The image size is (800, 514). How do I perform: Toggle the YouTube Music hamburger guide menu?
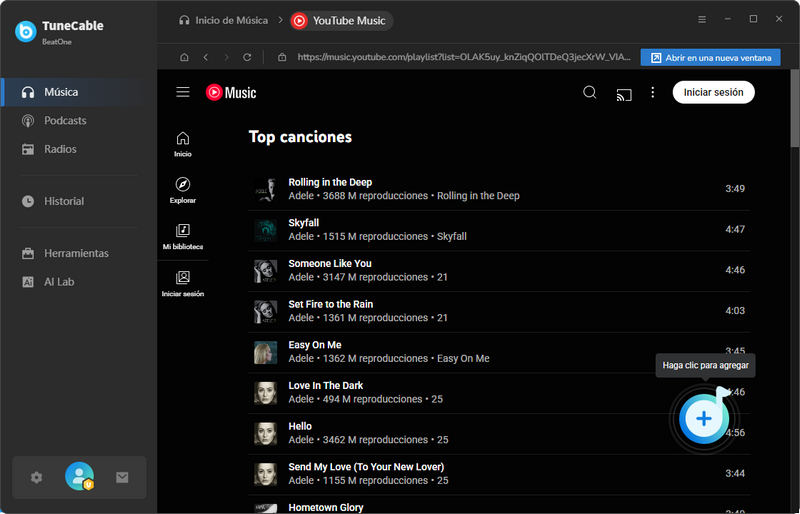(183, 92)
